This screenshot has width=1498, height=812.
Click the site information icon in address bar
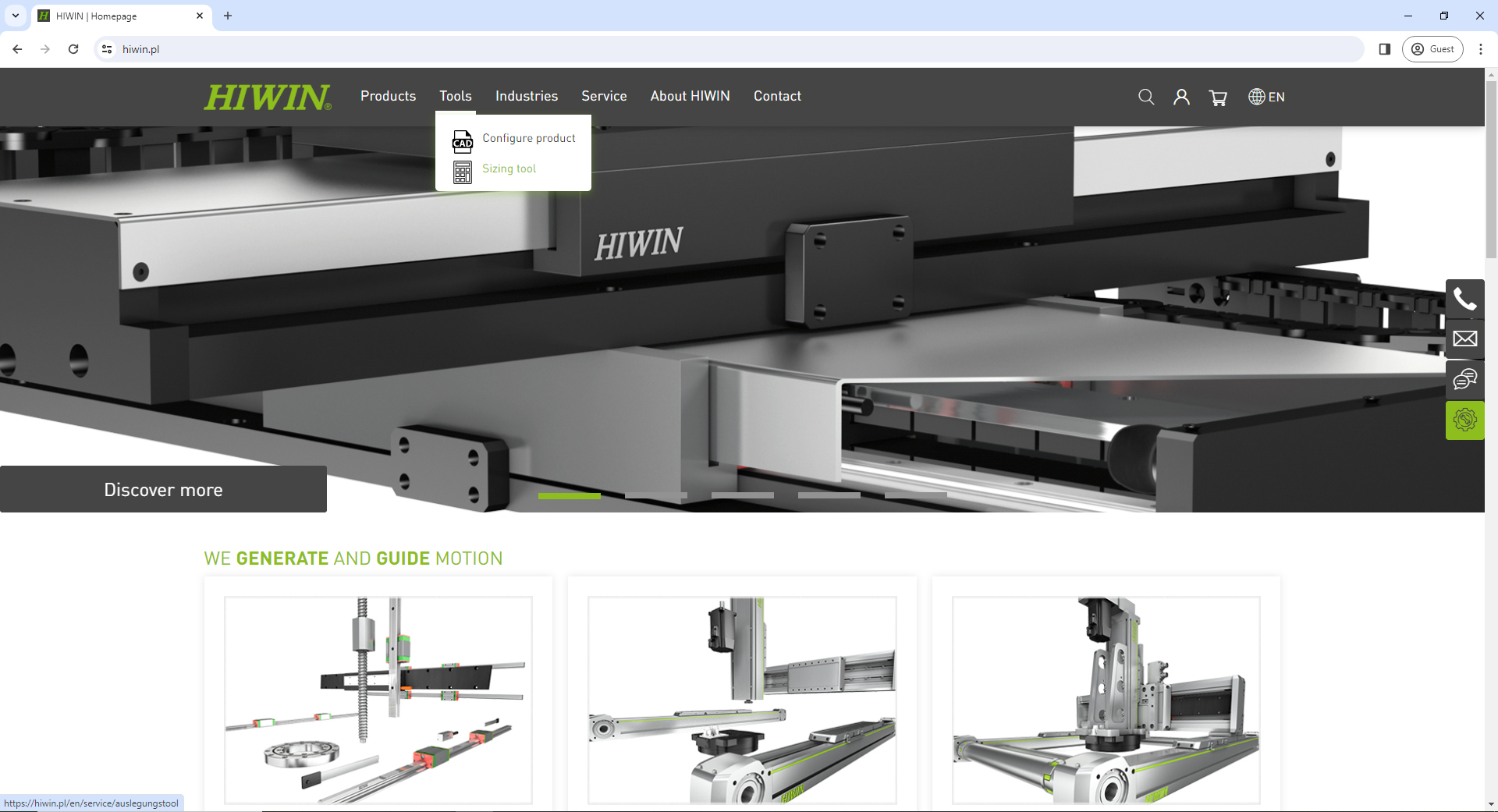click(x=107, y=49)
